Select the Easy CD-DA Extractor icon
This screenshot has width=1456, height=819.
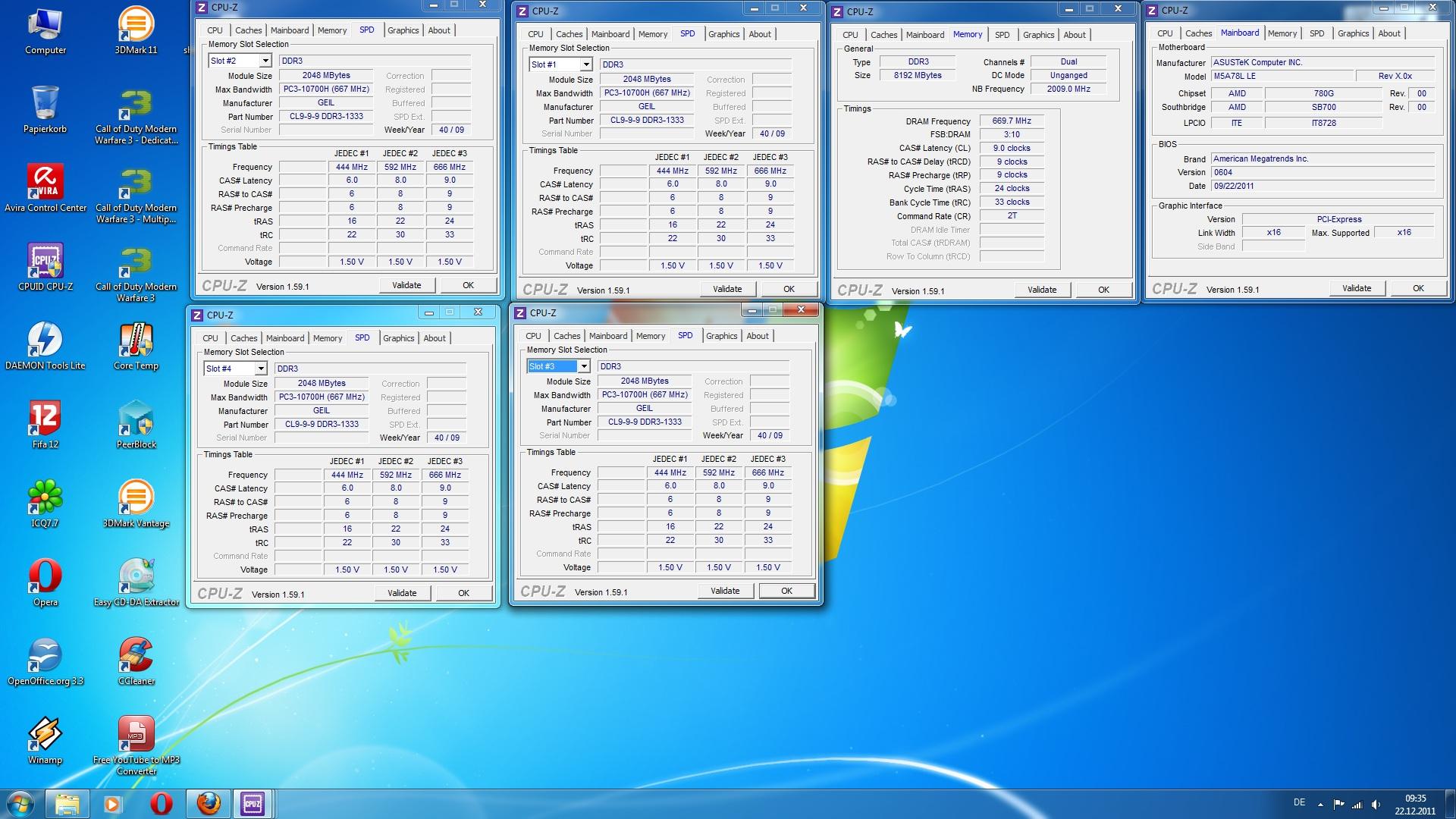point(136,582)
